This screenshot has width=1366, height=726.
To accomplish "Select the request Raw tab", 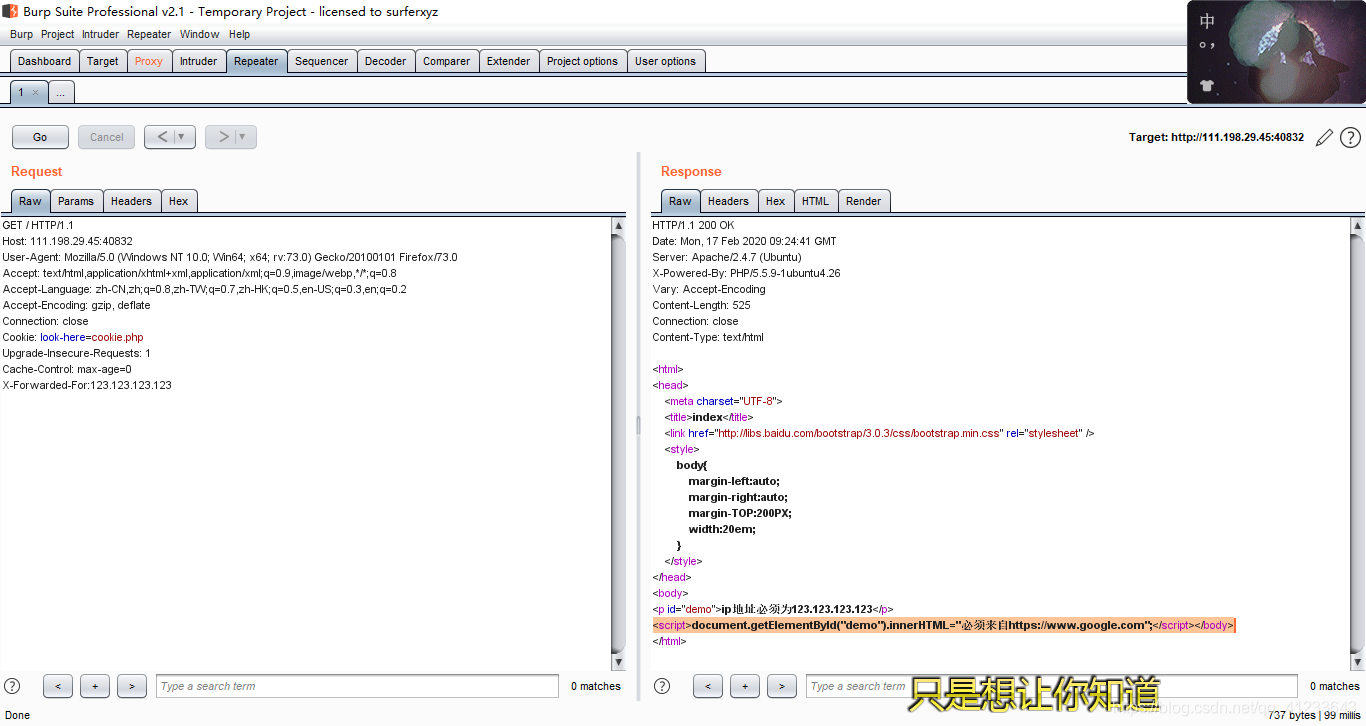I will click(x=30, y=201).
